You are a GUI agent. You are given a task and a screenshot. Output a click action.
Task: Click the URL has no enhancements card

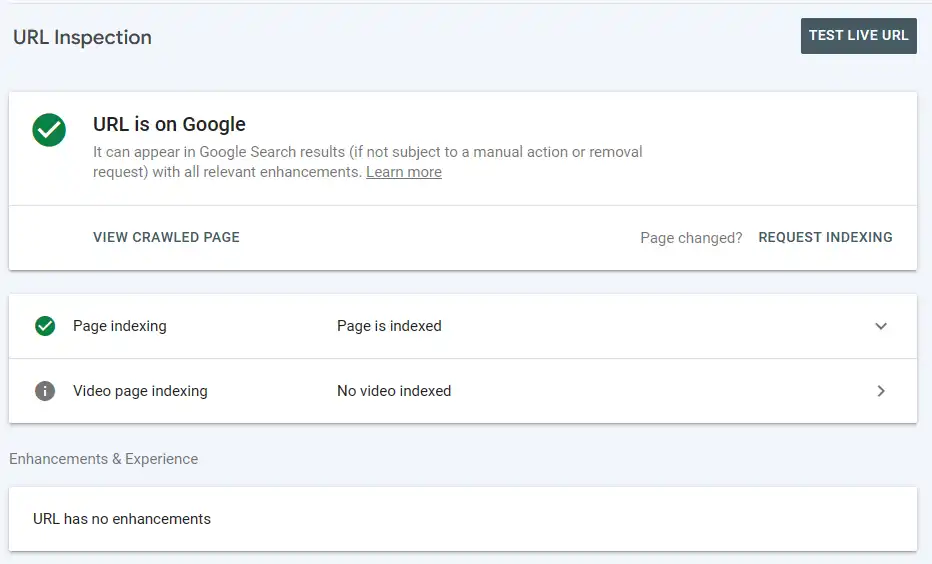point(462,519)
